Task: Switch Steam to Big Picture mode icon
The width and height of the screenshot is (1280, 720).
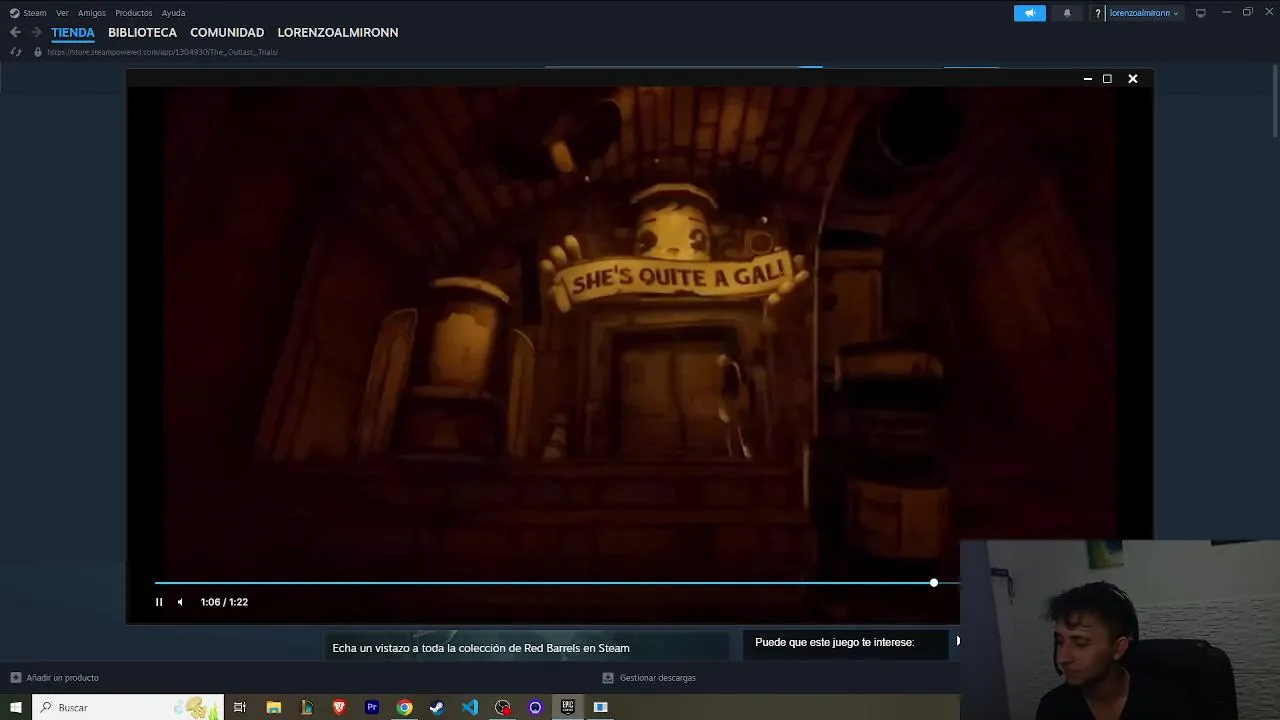Action: point(1201,13)
